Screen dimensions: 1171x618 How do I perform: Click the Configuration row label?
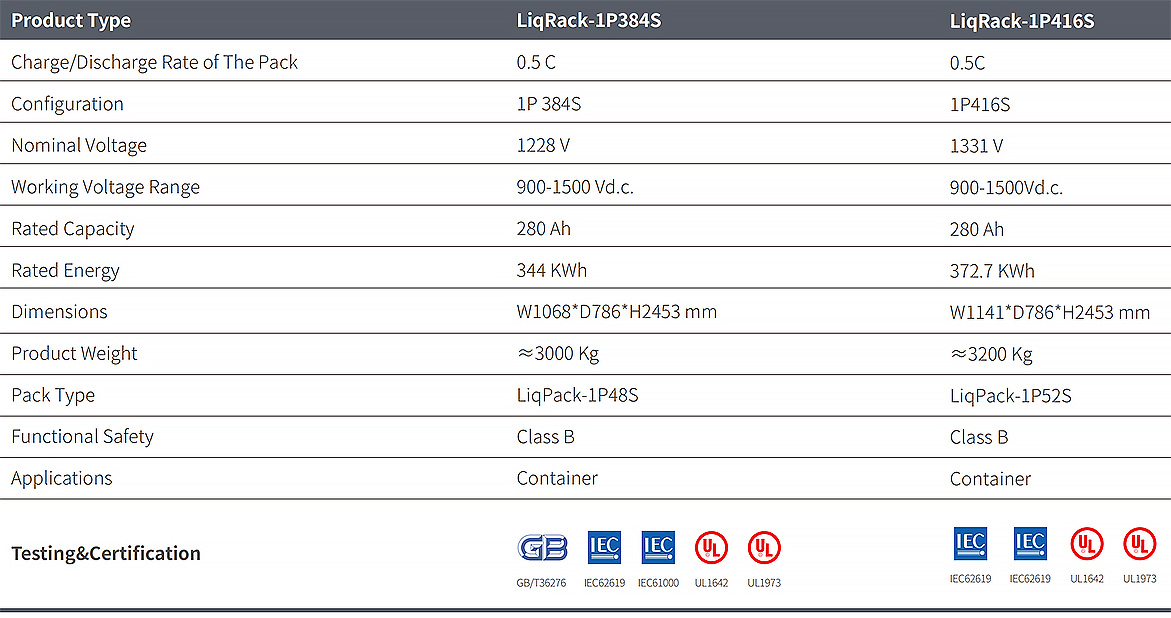point(67,104)
